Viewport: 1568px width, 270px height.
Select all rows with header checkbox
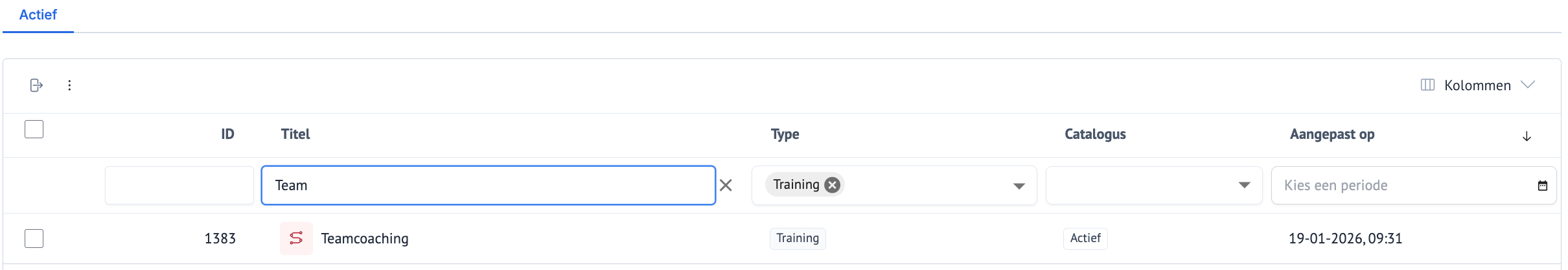[34, 129]
